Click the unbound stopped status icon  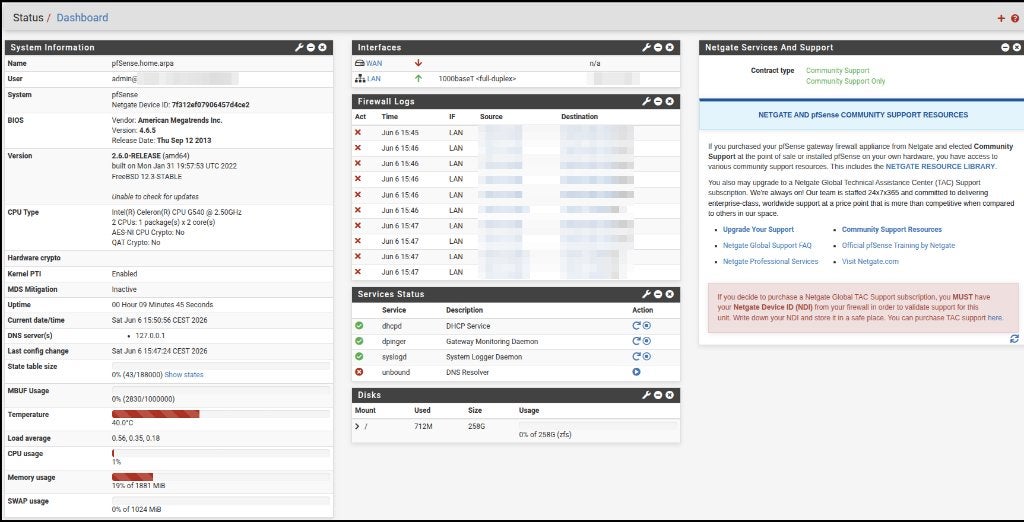(359, 372)
